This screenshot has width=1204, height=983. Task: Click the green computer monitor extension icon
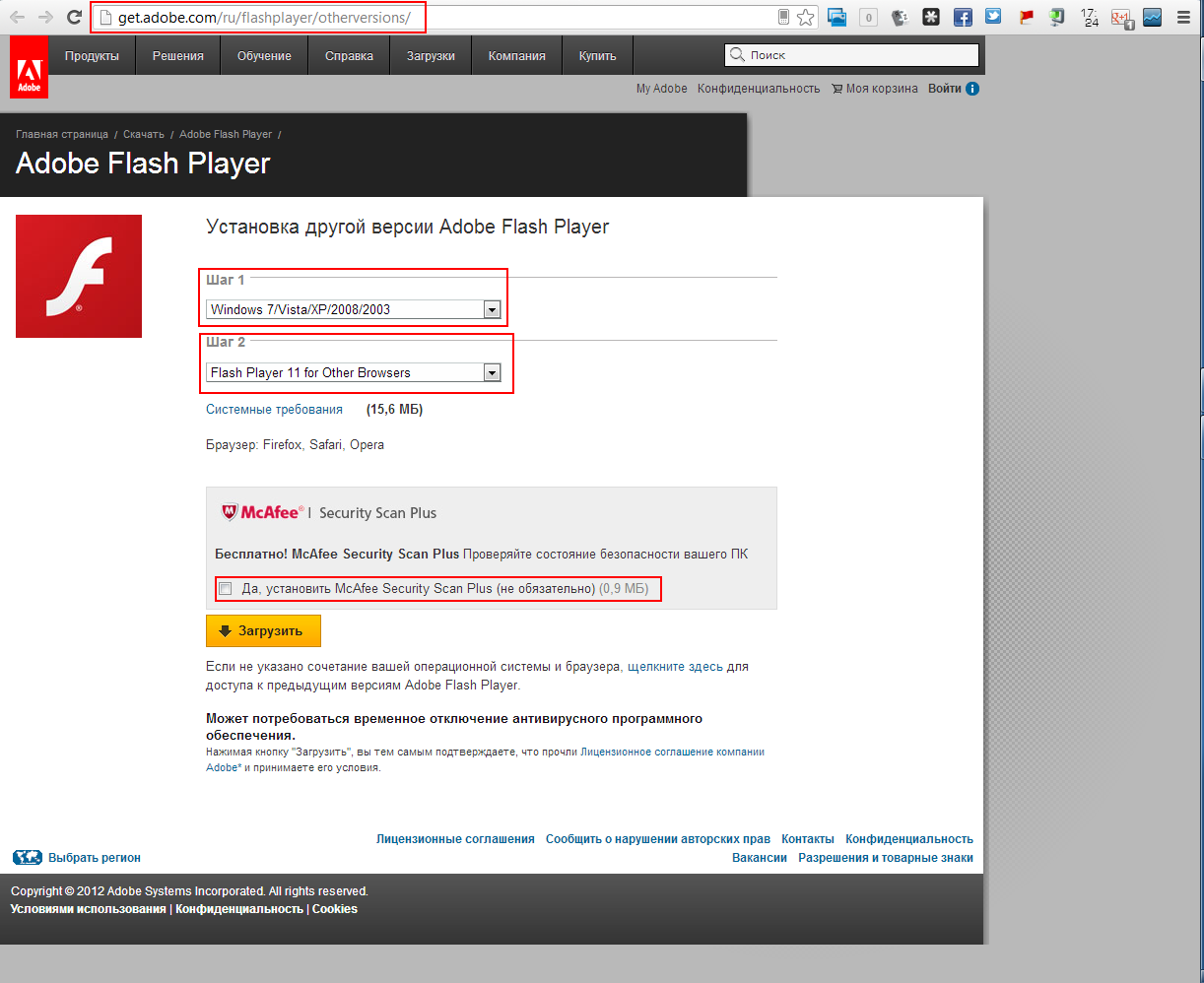coord(1057,17)
